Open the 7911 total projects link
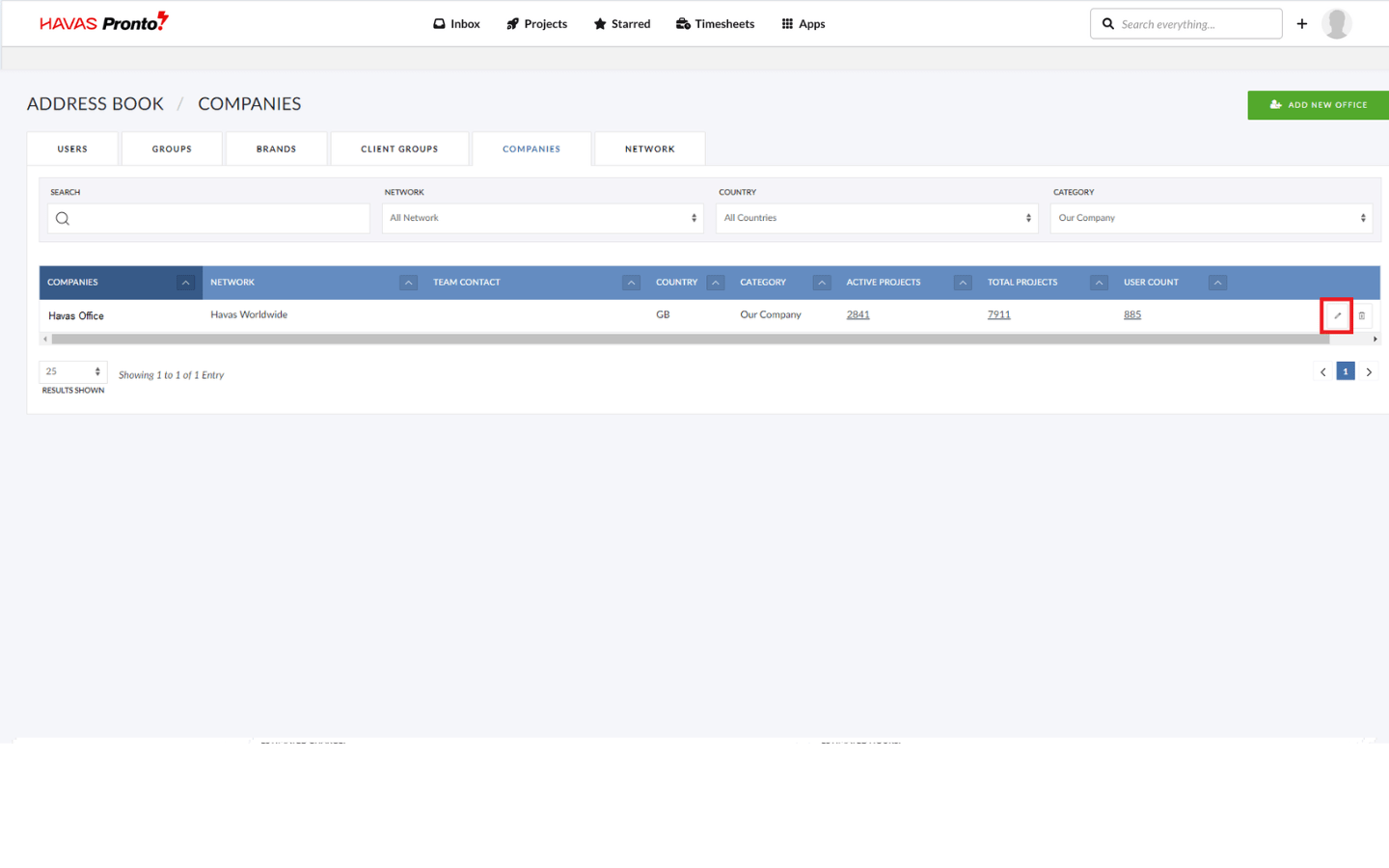 [x=999, y=314]
